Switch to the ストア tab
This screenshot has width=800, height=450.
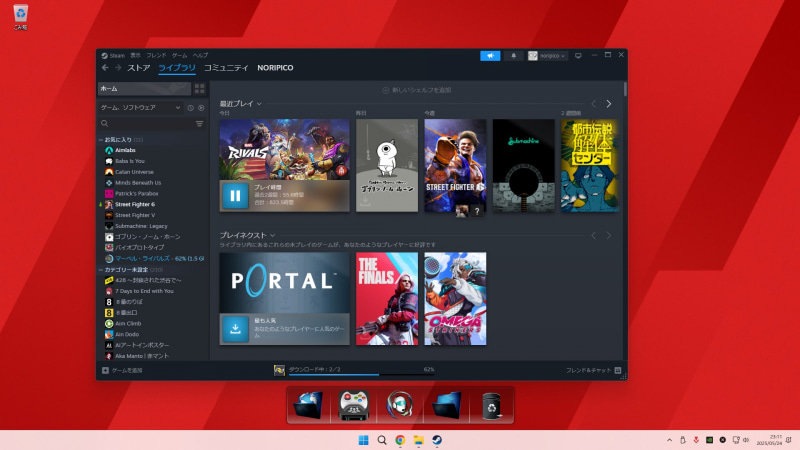tap(139, 68)
